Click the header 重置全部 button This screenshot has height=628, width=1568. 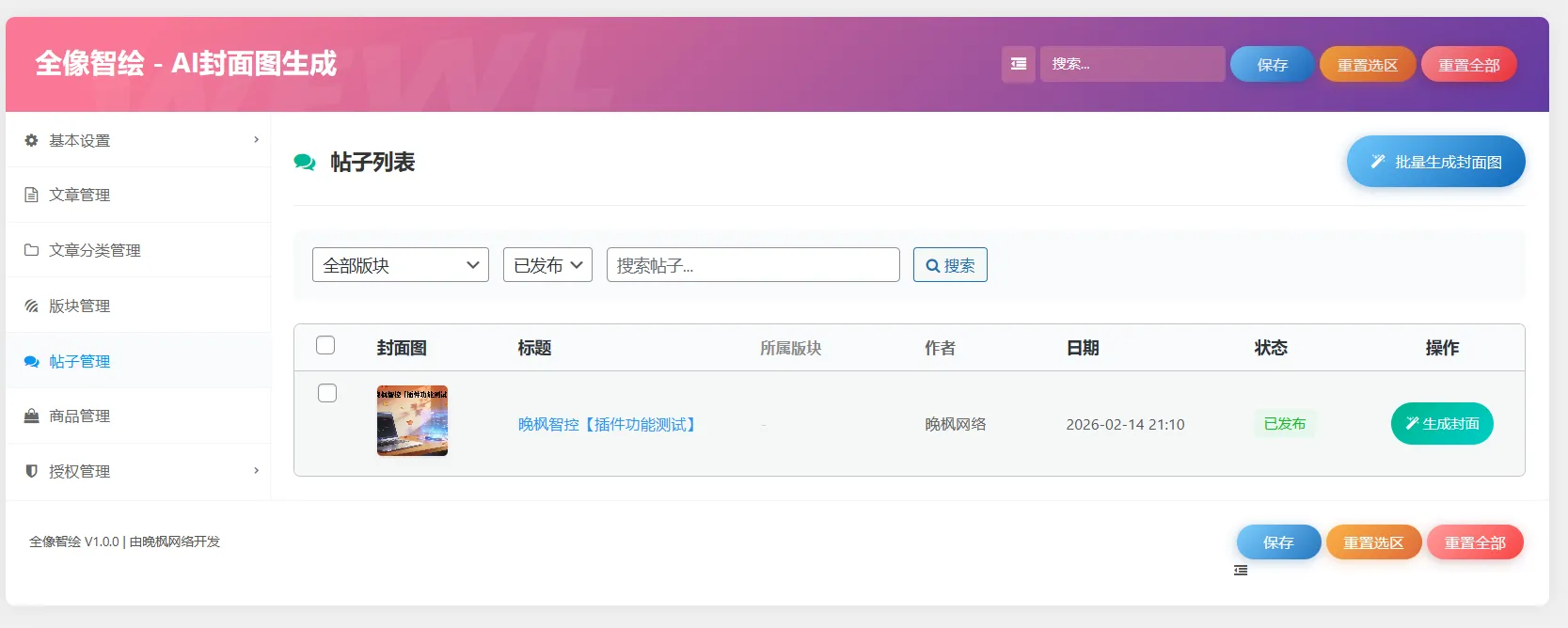point(1469,64)
